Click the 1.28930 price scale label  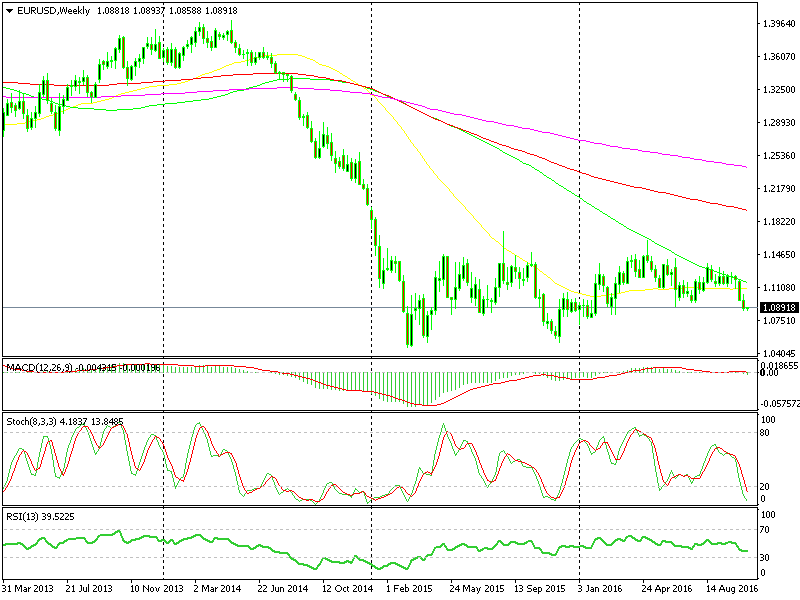pos(779,122)
